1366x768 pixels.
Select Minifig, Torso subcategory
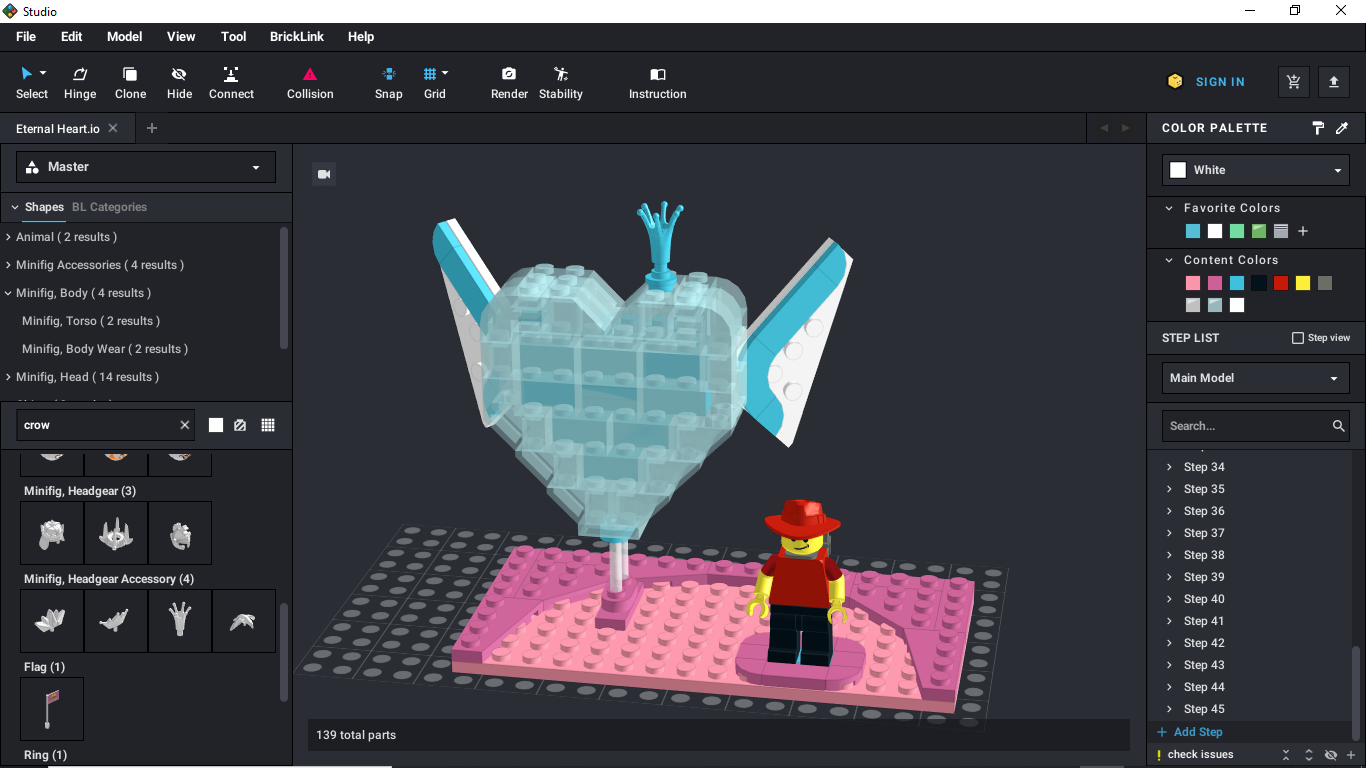tap(91, 321)
